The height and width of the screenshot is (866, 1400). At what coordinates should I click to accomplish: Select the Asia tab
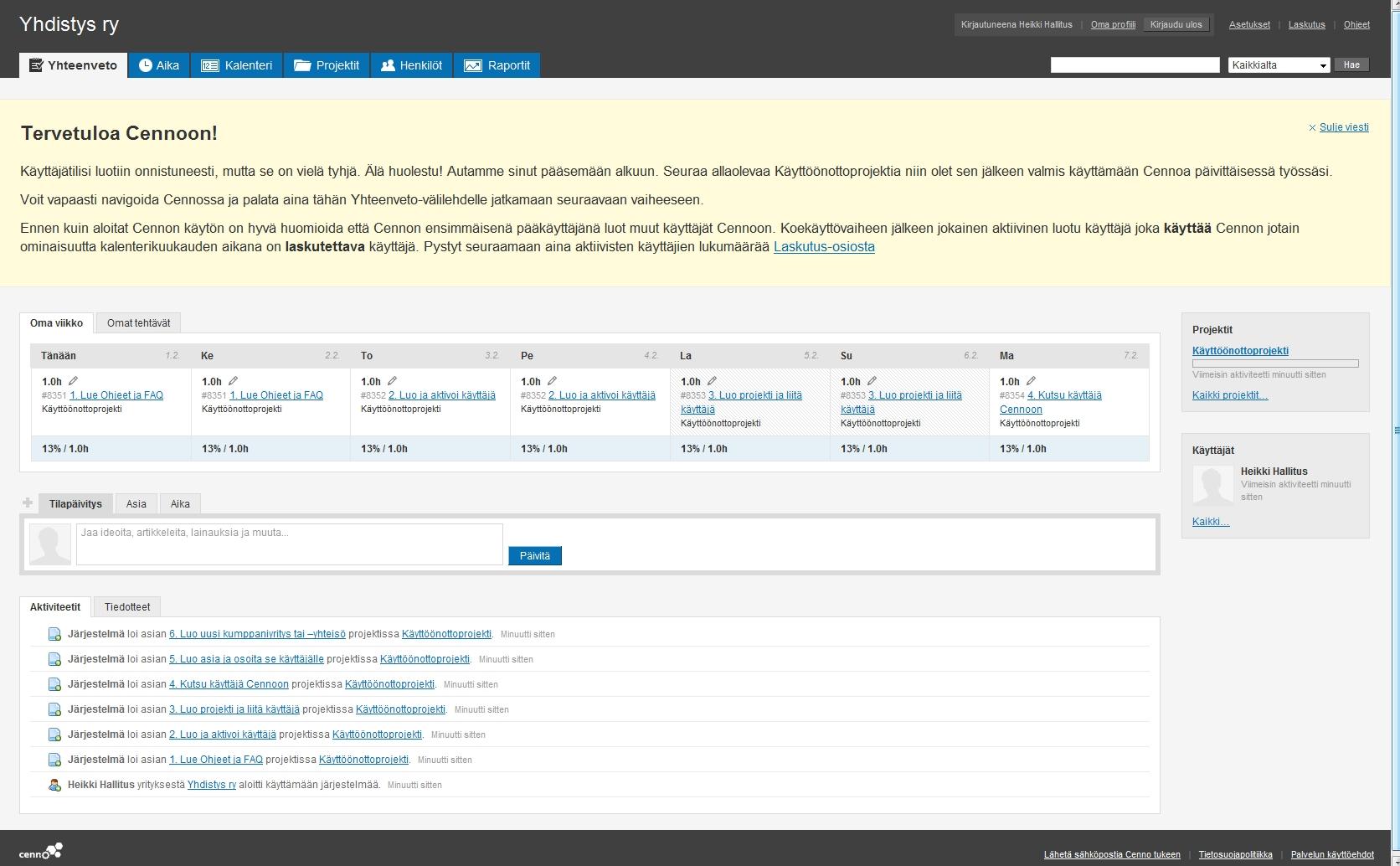pos(136,503)
